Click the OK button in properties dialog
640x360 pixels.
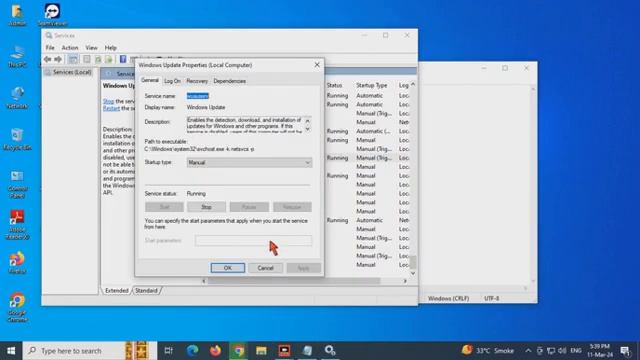click(228, 268)
